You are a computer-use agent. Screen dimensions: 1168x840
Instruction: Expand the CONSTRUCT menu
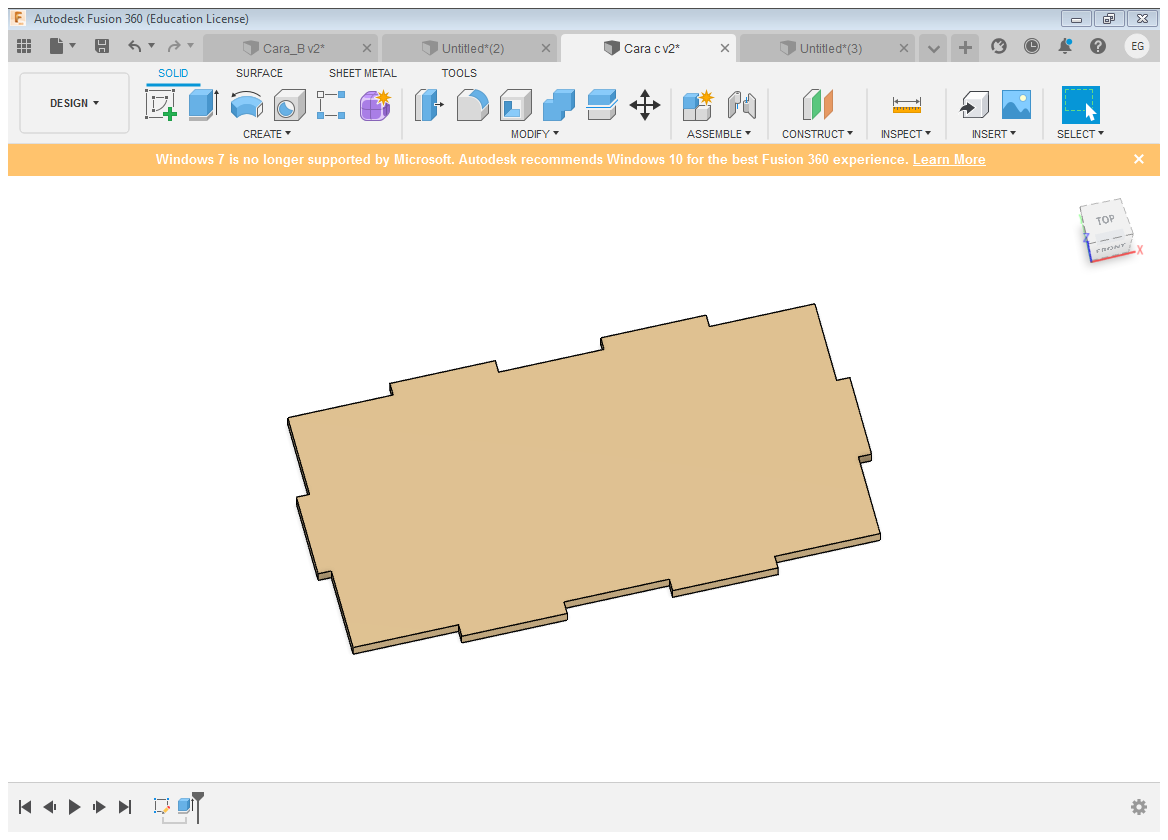(817, 134)
